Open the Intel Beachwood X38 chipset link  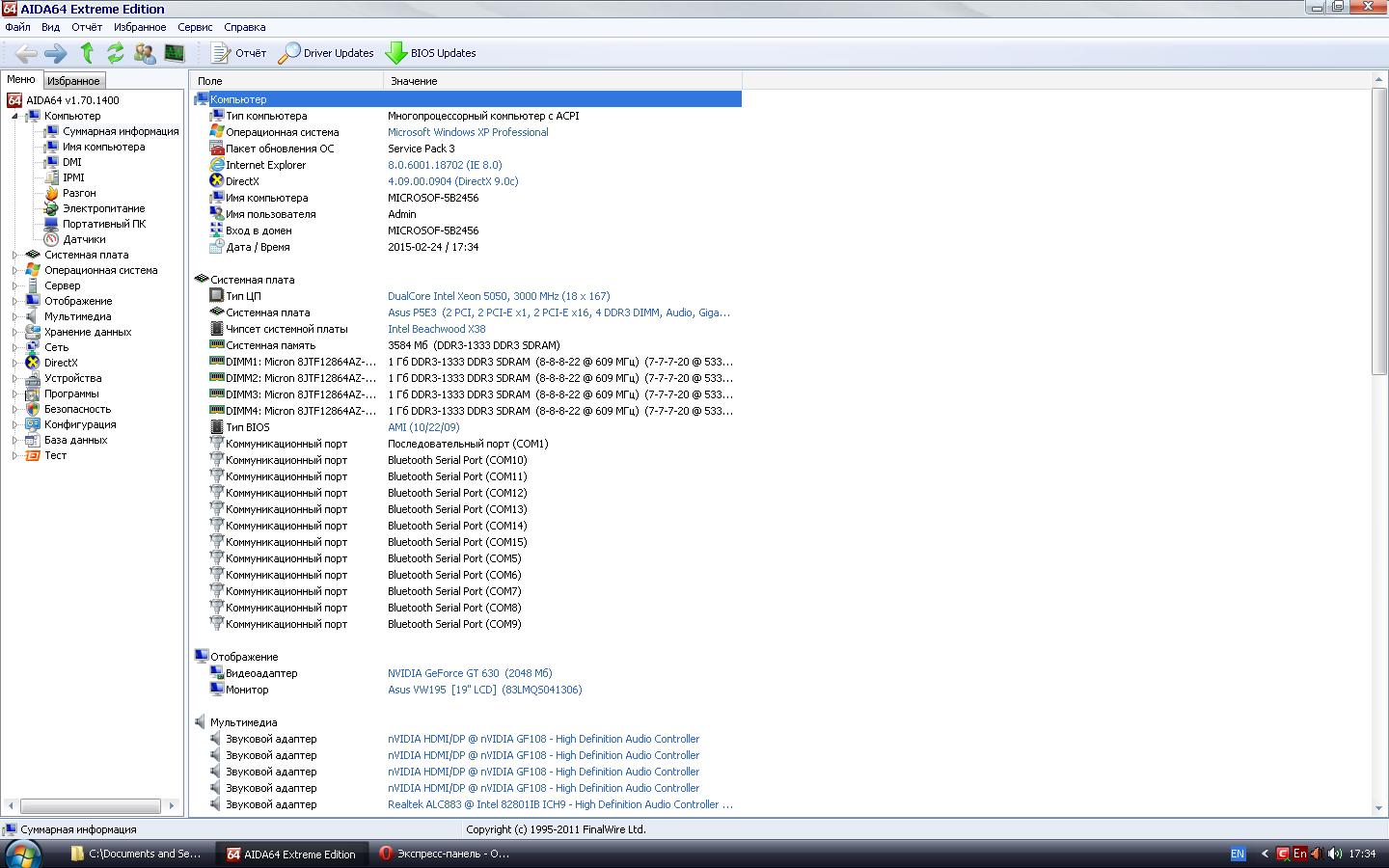437,329
